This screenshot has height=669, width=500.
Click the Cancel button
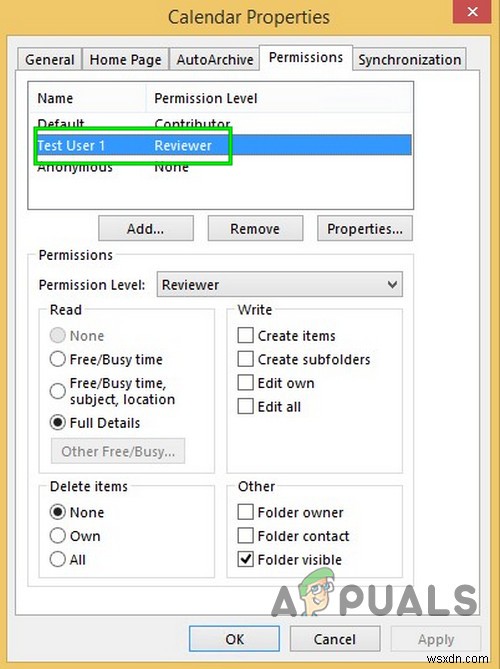coord(335,639)
